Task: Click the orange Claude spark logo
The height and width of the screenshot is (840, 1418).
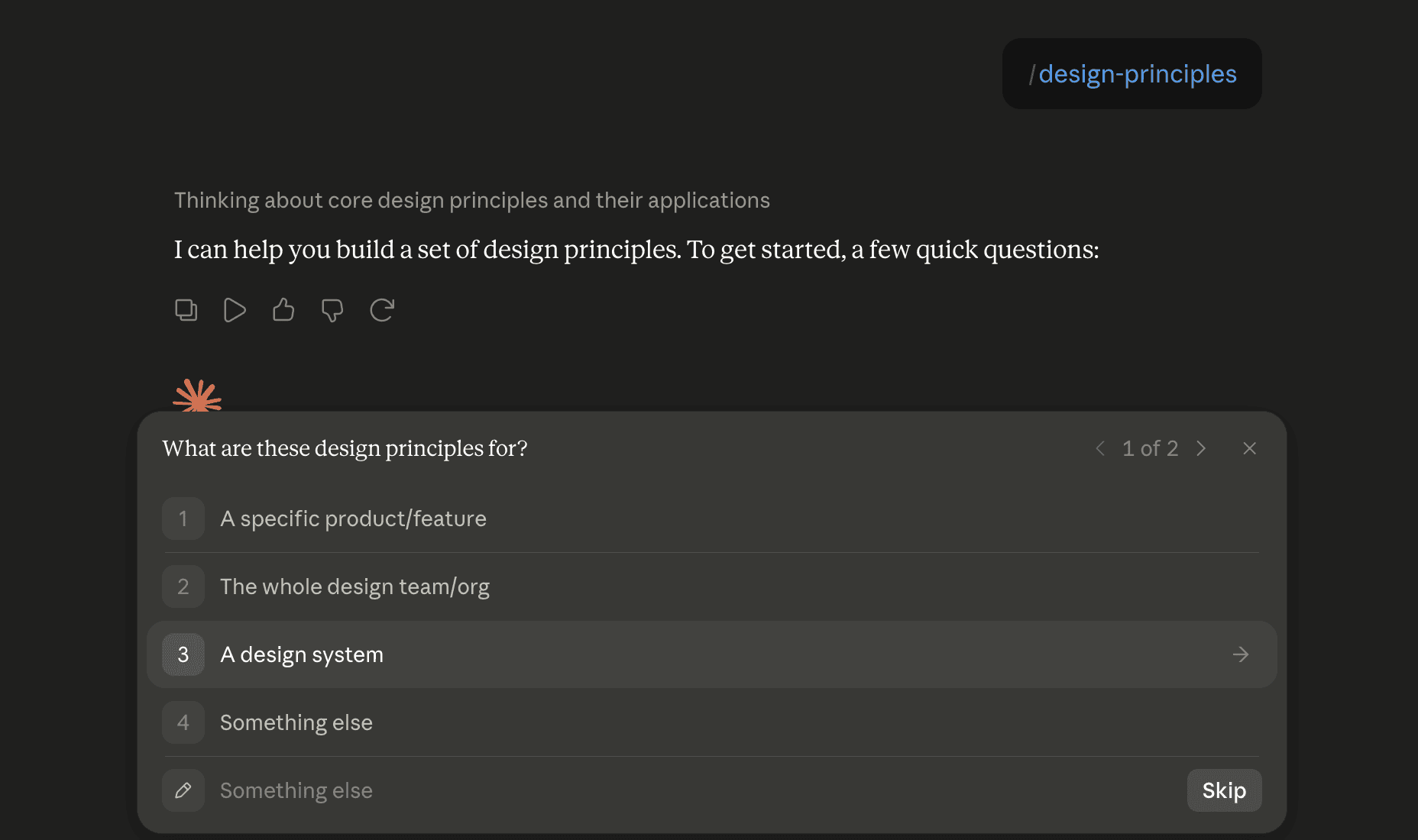Action: [x=197, y=396]
